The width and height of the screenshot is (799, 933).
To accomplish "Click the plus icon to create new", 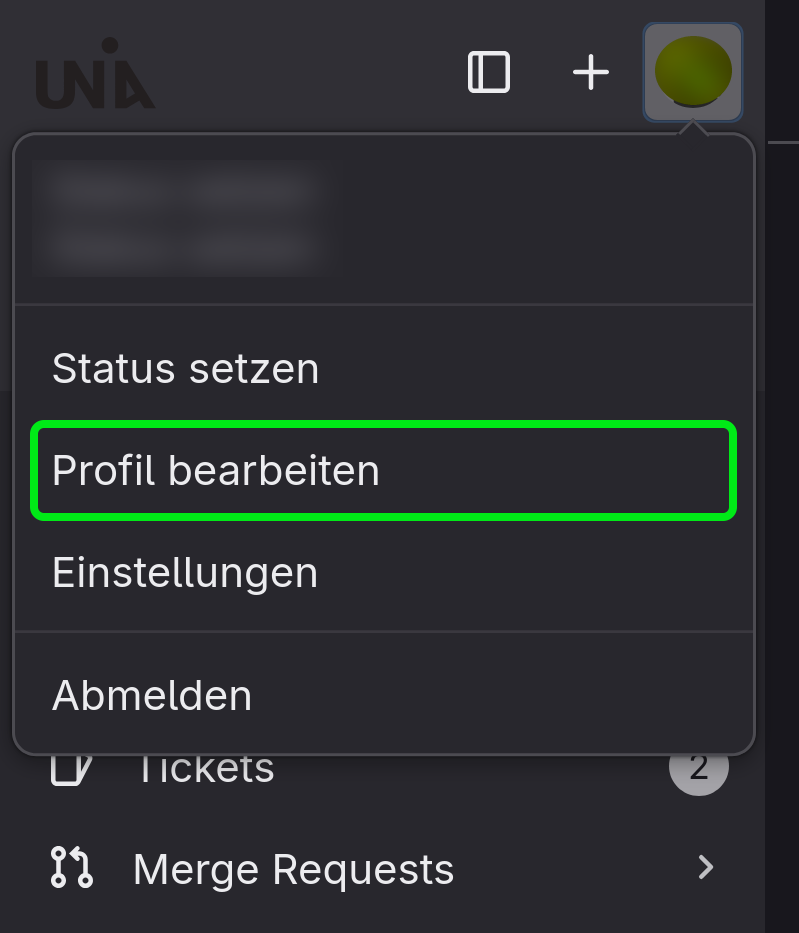I will click(591, 72).
